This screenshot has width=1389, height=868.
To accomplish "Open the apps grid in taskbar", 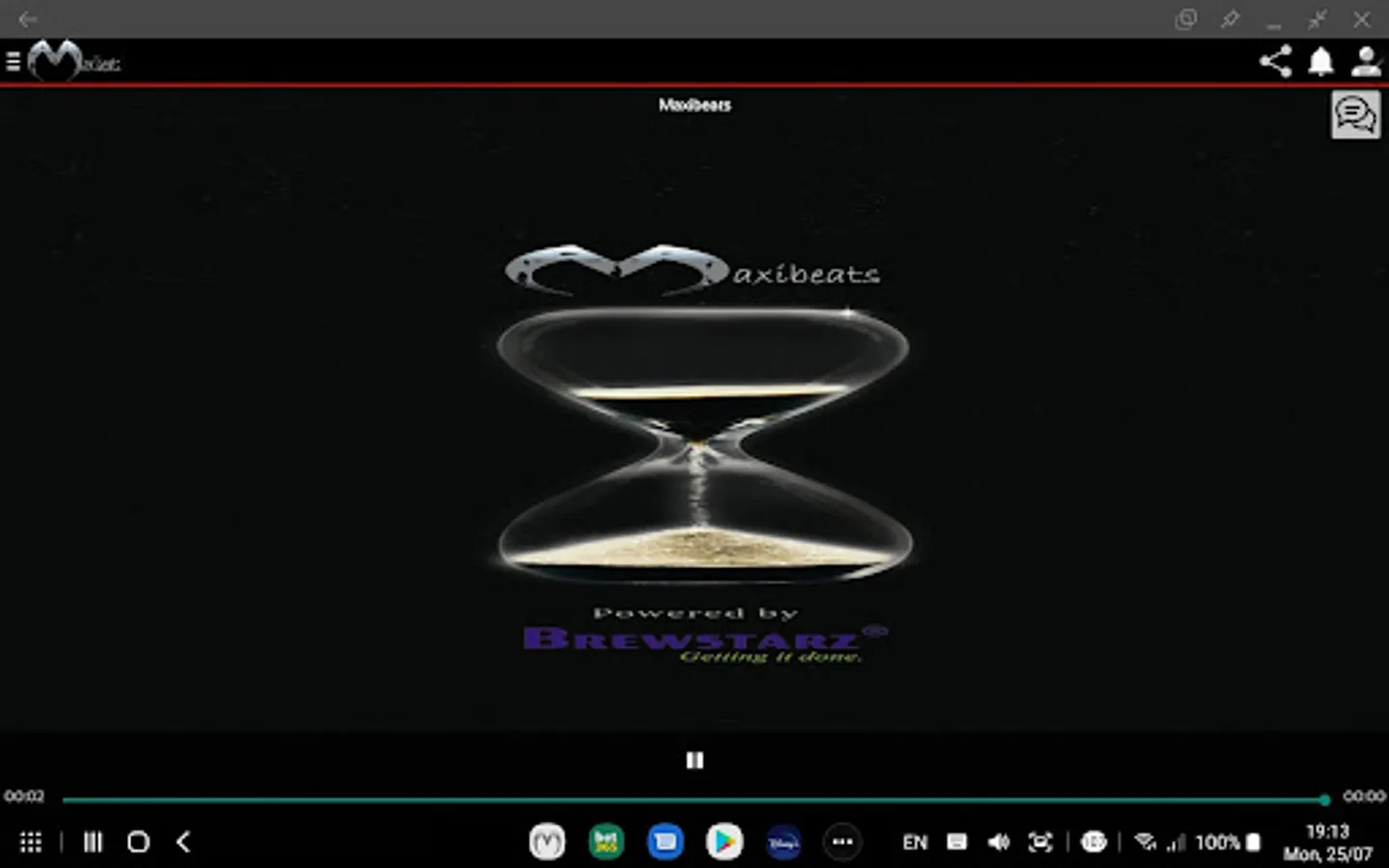I will tap(31, 842).
